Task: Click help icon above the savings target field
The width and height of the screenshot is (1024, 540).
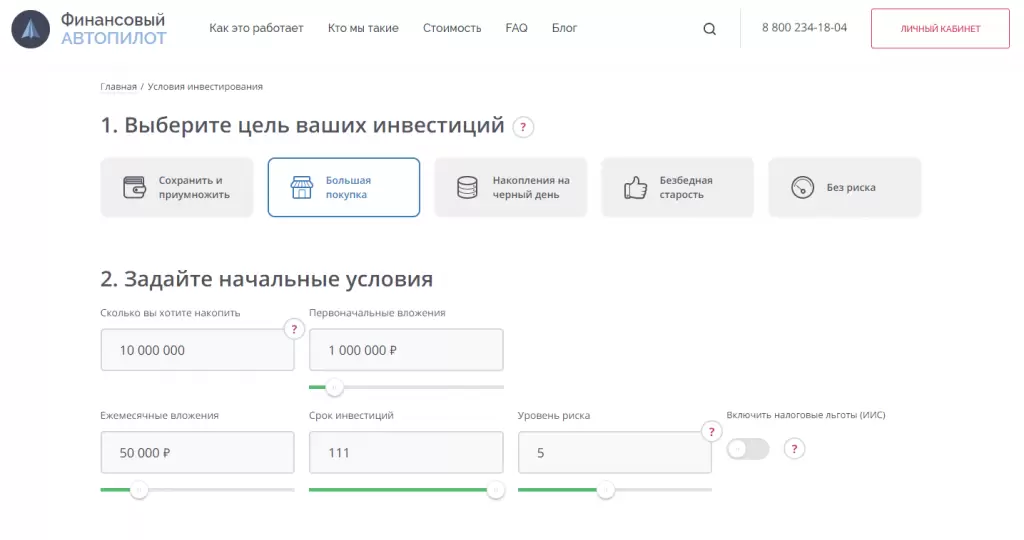Action: click(294, 329)
